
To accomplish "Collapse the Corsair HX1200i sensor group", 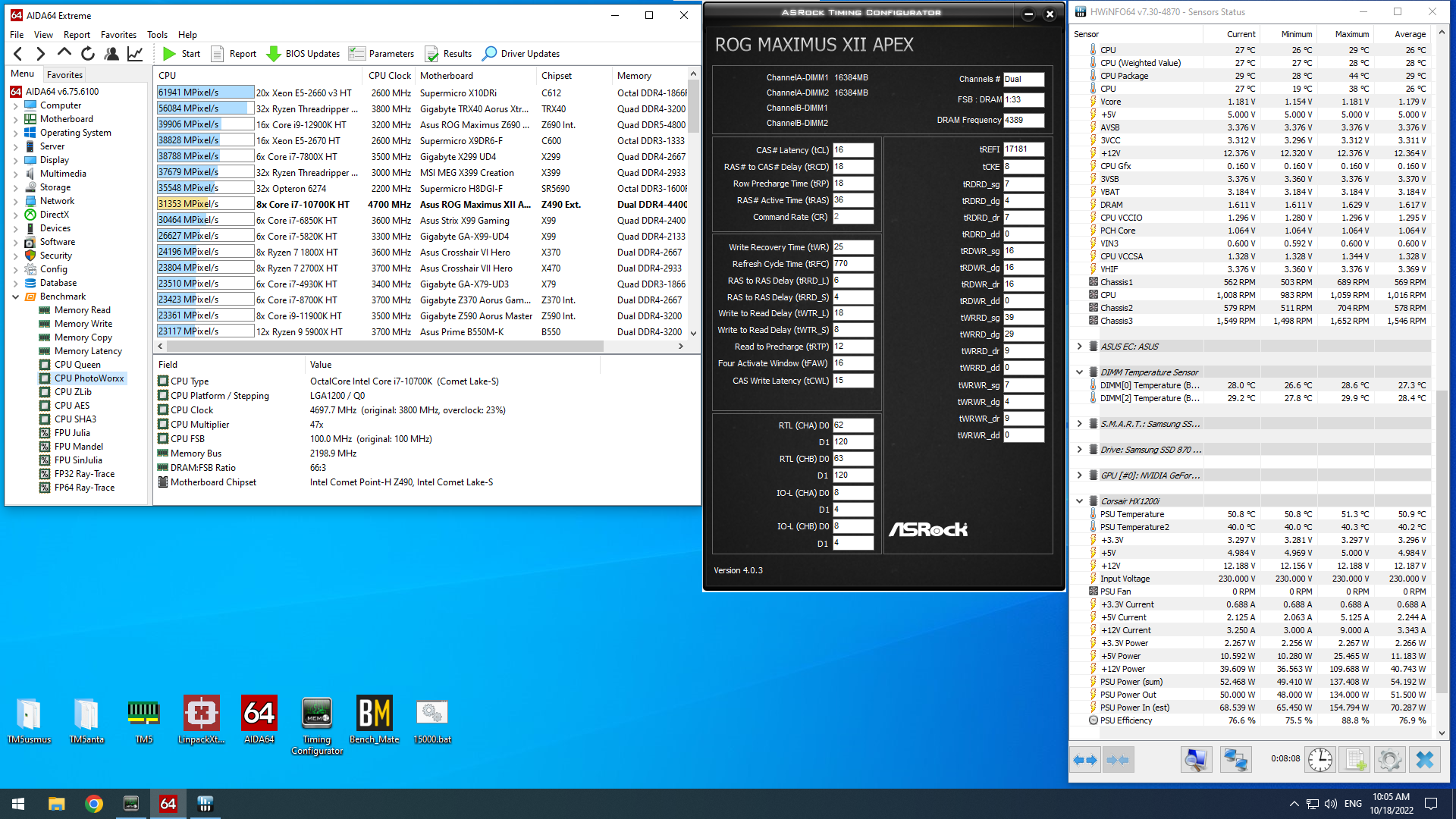I will coord(1079,501).
